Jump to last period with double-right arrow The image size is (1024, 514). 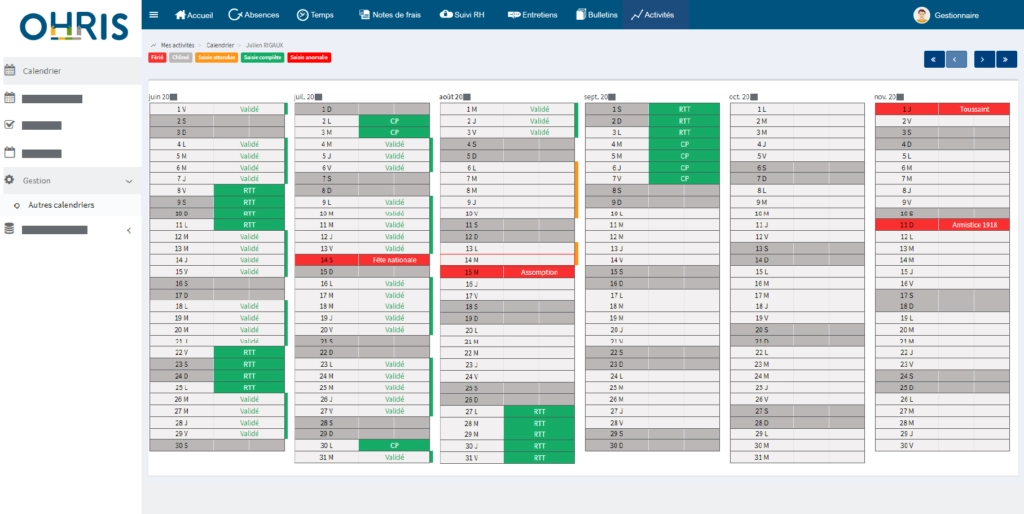1007,59
